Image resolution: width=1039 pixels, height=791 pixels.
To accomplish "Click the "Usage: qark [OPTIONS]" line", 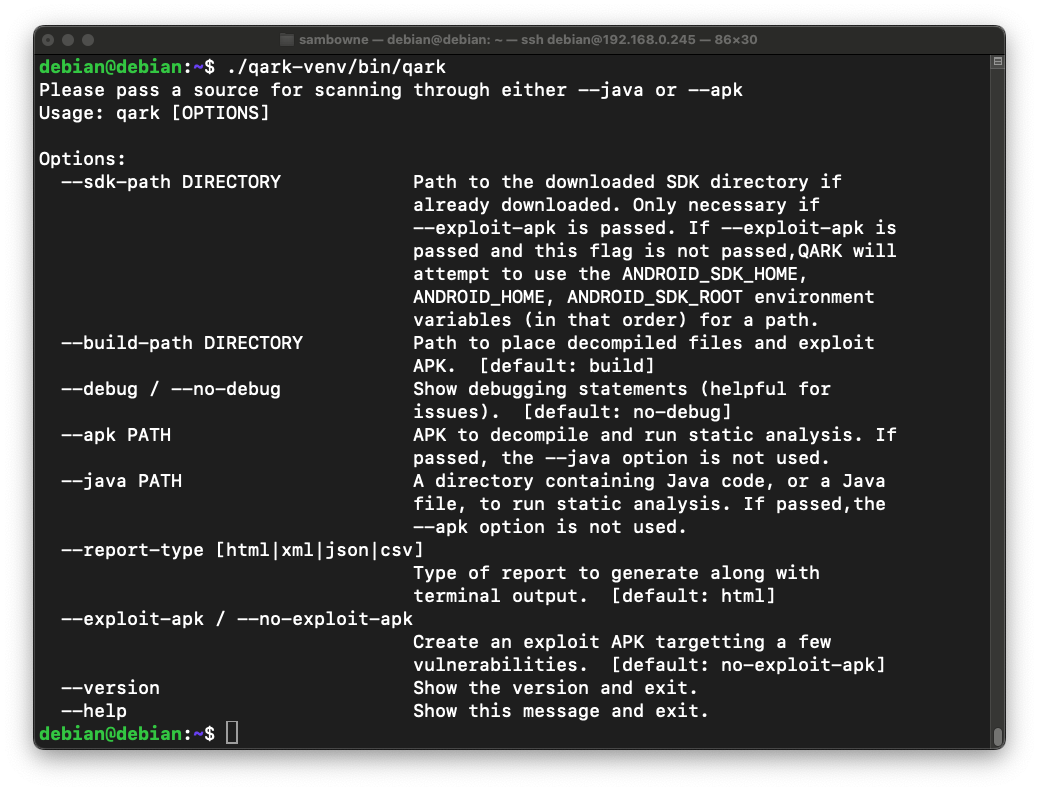I will (154, 113).
